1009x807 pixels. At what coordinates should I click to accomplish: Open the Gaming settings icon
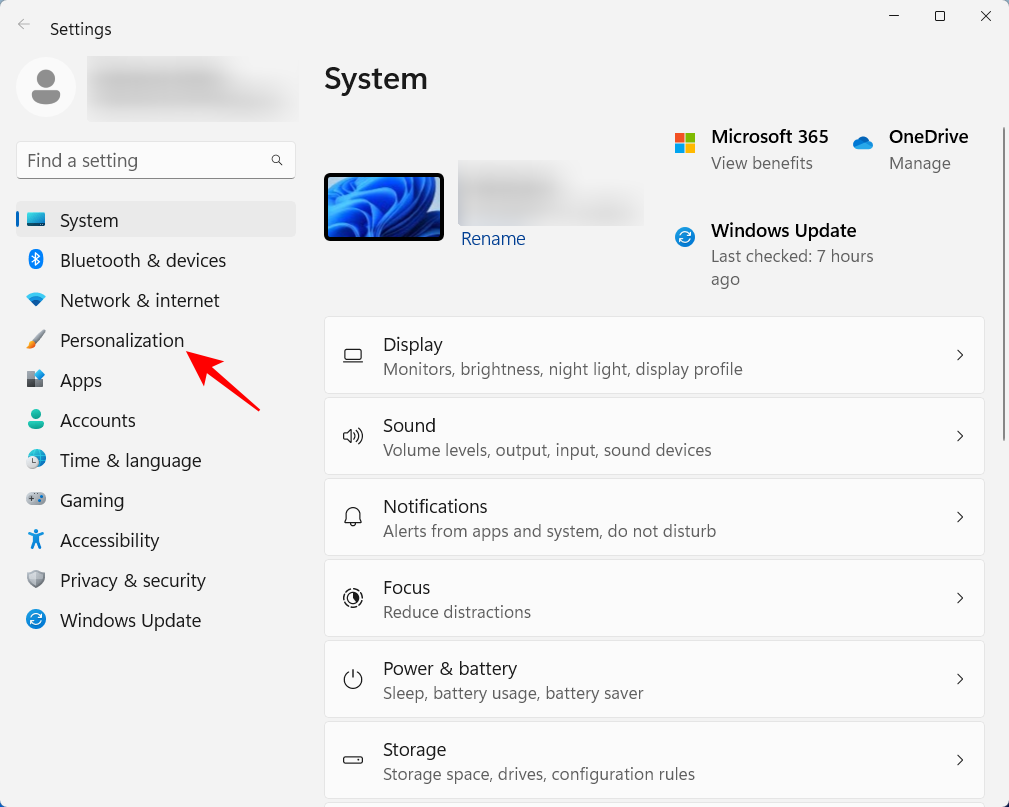point(35,500)
